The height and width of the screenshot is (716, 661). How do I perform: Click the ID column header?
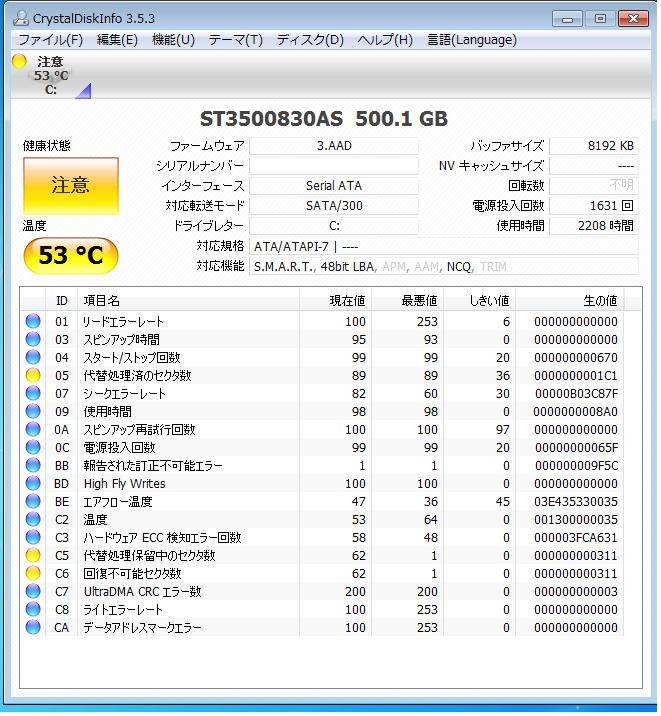(62, 300)
